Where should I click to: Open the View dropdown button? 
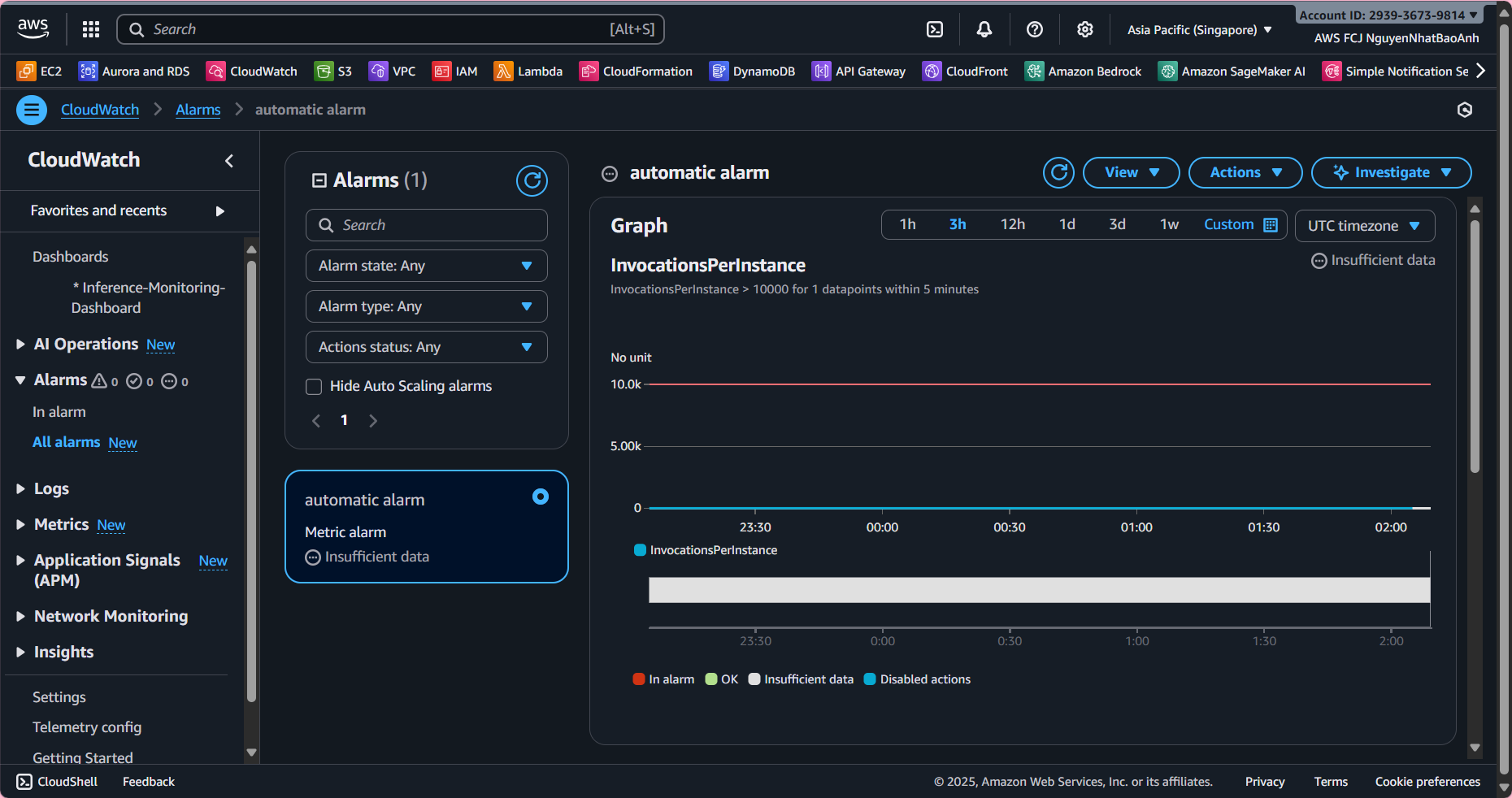(1132, 172)
